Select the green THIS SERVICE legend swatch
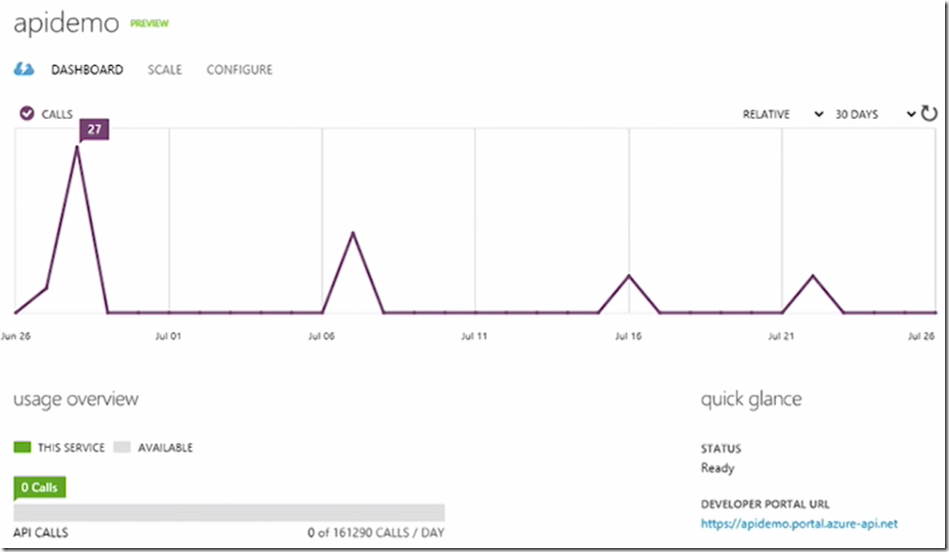949x552 pixels. pyautogui.click(x=22, y=447)
